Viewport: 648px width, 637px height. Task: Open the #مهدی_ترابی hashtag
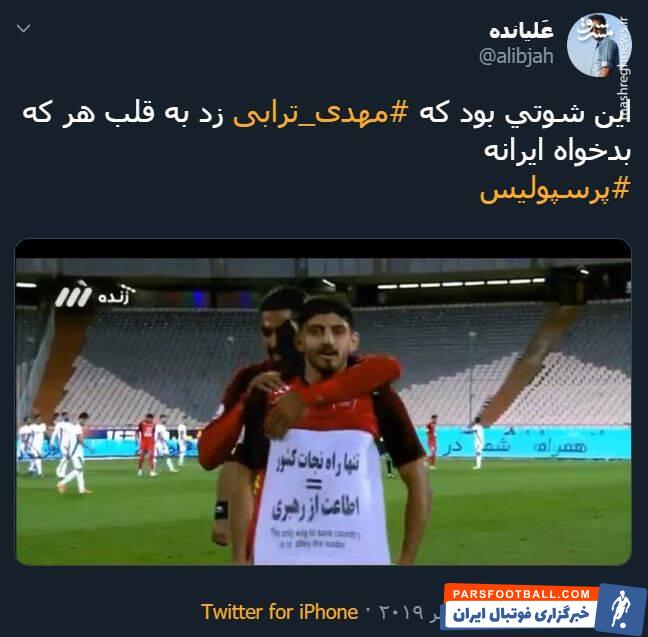321,114
